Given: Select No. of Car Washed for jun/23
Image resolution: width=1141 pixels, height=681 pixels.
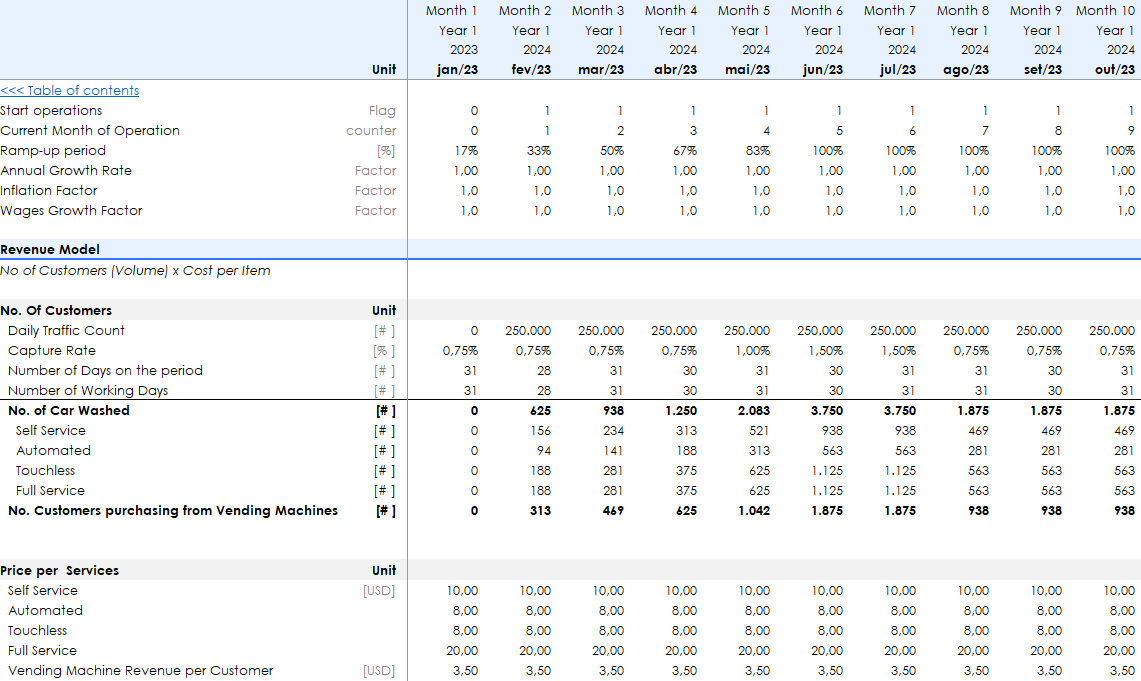Looking at the screenshot, I should pos(826,410).
